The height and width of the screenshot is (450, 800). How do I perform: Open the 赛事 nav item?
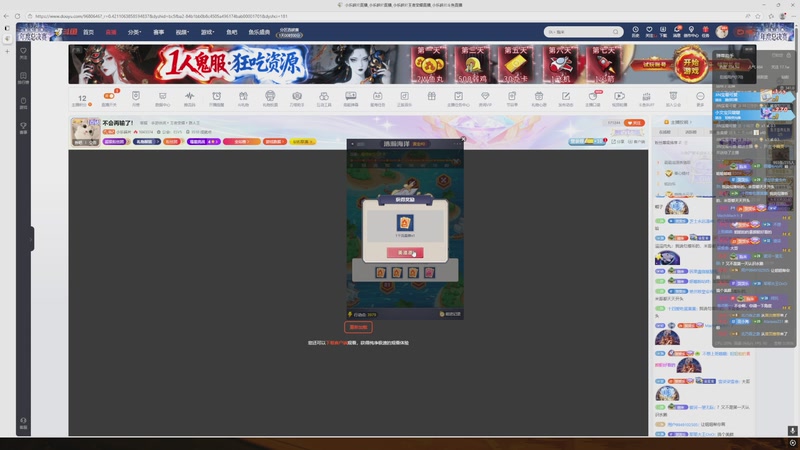pos(159,32)
